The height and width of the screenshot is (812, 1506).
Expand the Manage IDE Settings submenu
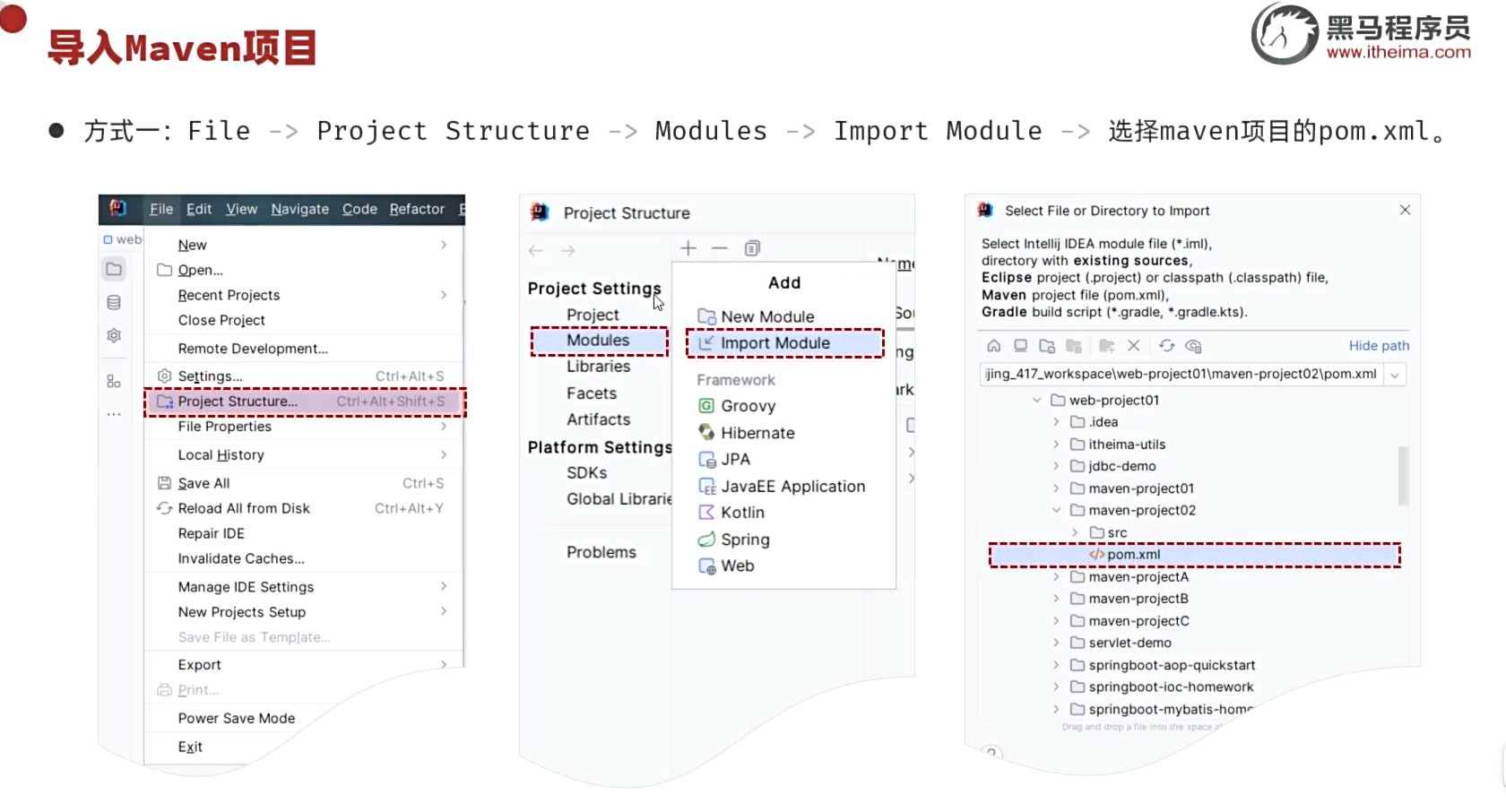coord(444,586)
